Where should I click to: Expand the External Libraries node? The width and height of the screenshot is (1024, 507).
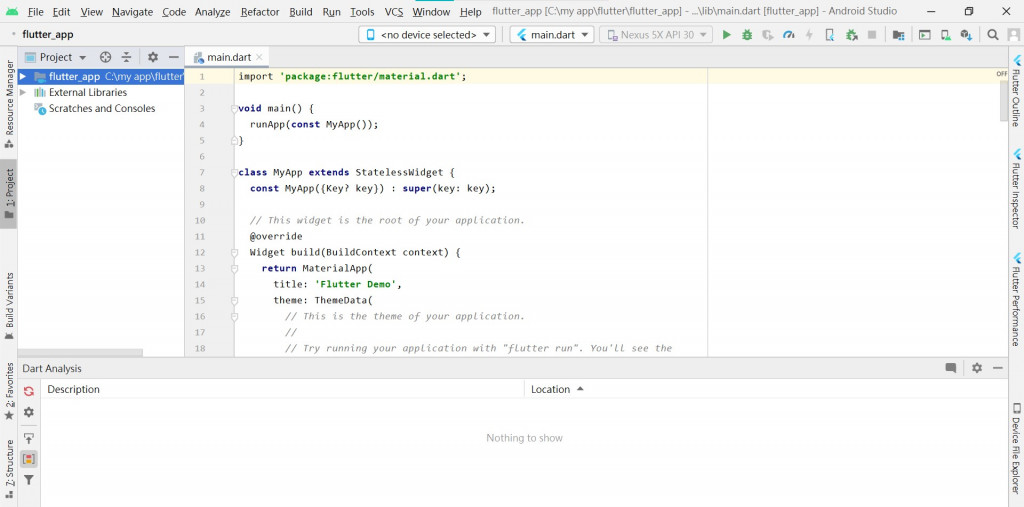point(23,92)
